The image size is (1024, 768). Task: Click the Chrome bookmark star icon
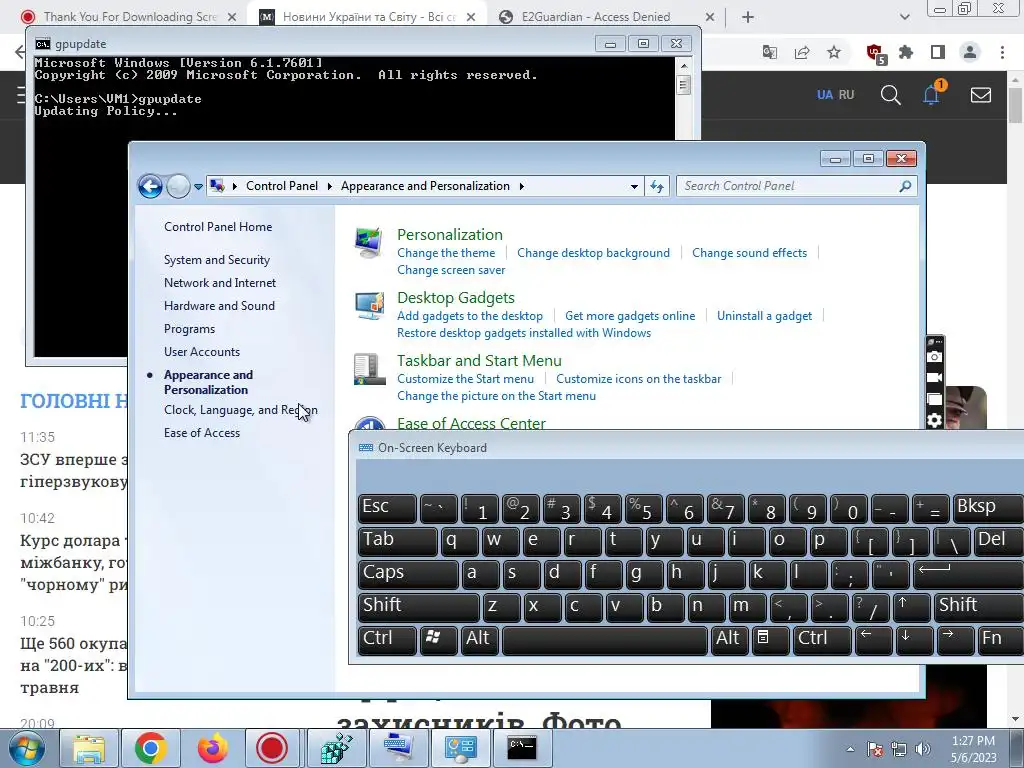(834, 52)
